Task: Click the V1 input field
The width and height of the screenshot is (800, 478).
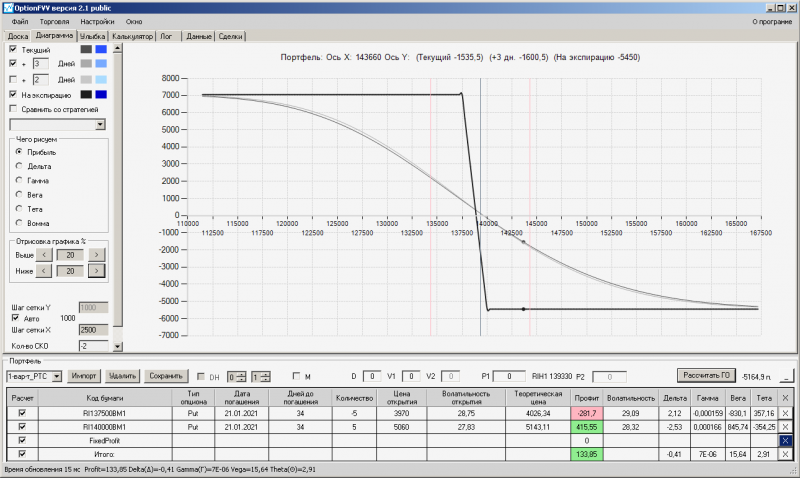Action: pos(411,376)
